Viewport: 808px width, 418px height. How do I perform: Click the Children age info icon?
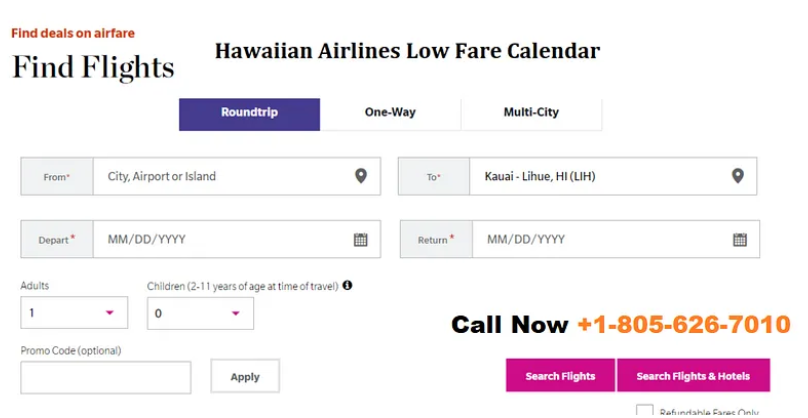(x=347, y=285)
